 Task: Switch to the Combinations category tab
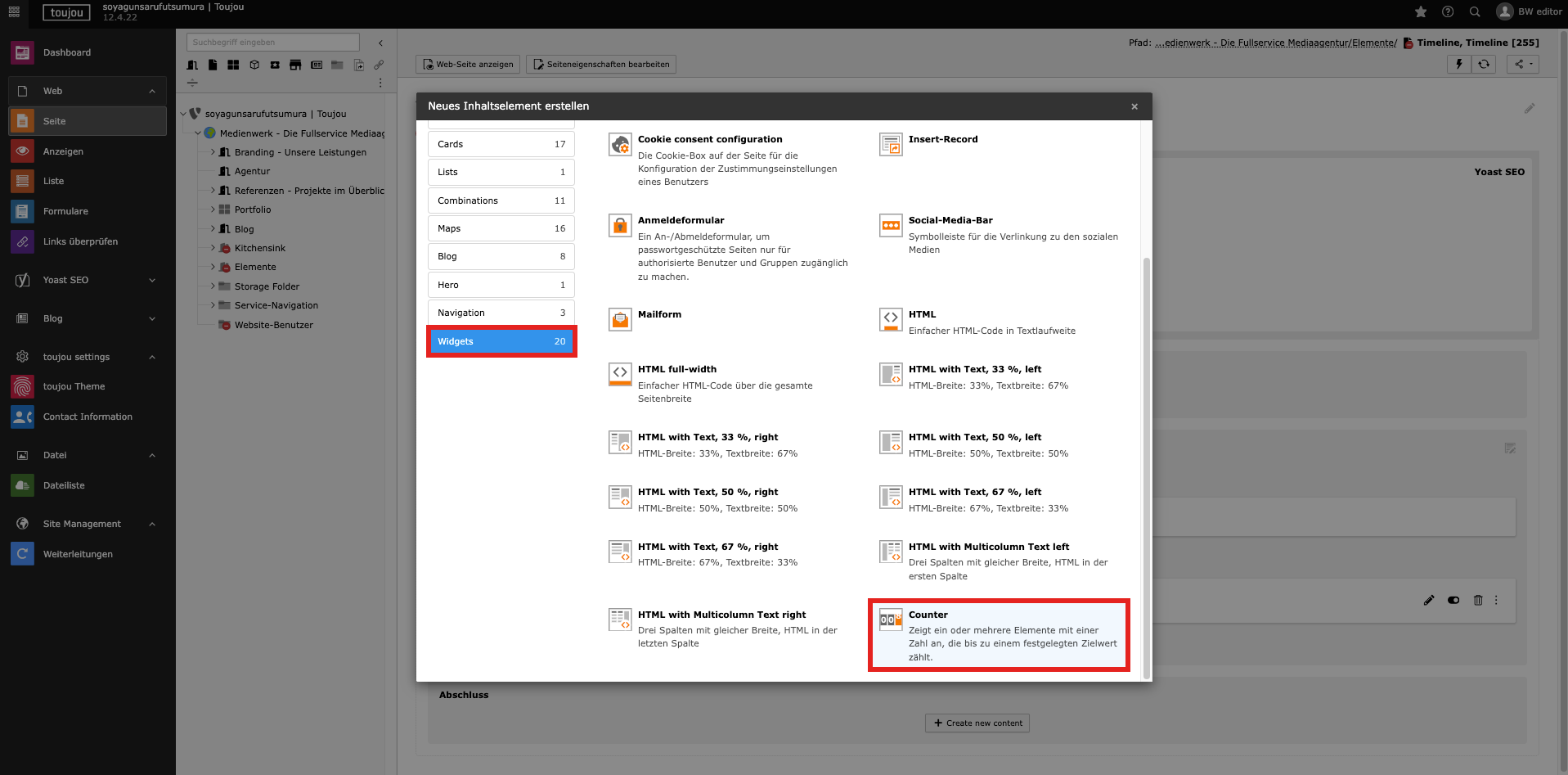[x=501, y=201]
